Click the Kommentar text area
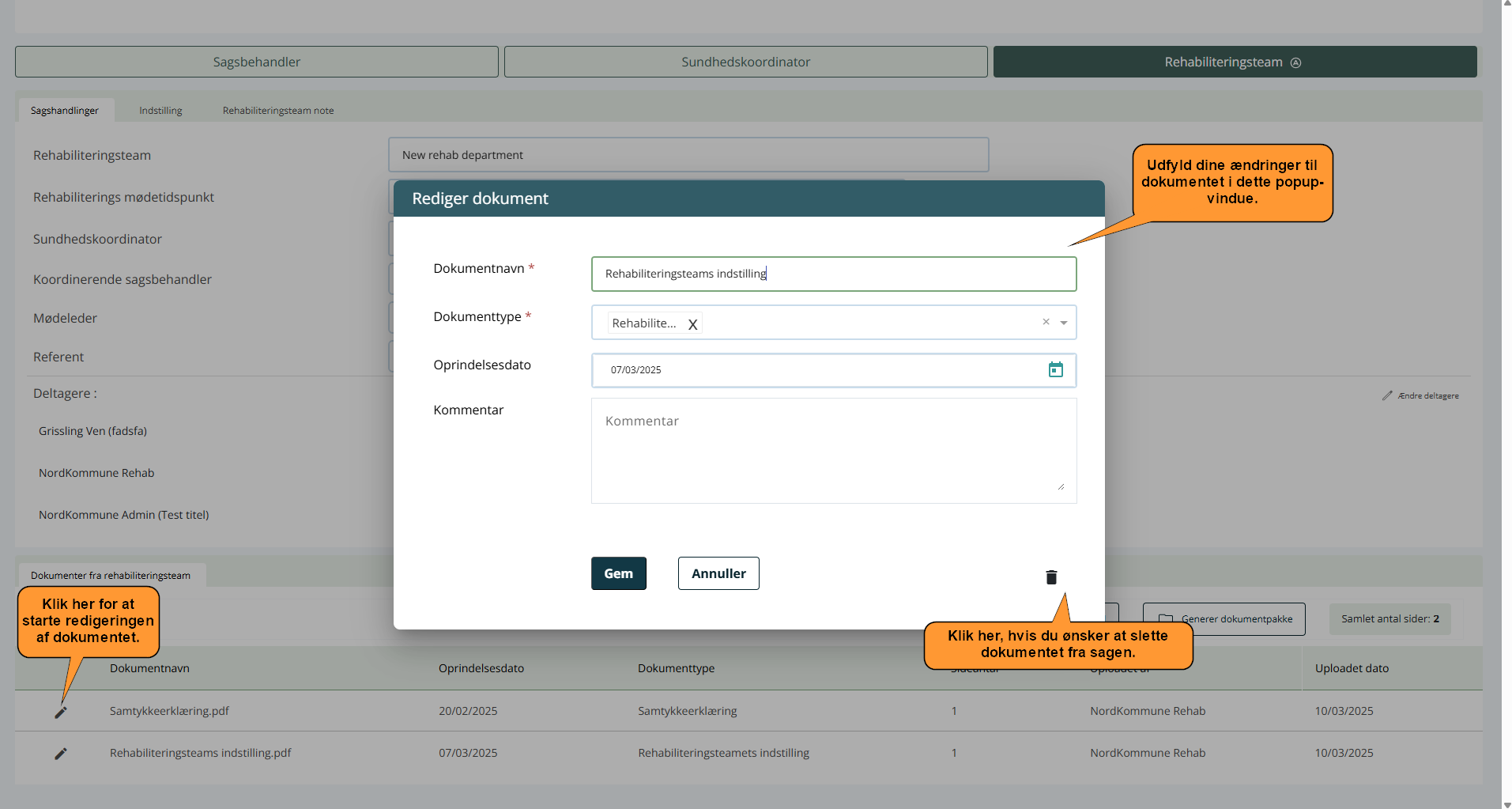Viewport: 1512px width, 809px height. point(833,450)
